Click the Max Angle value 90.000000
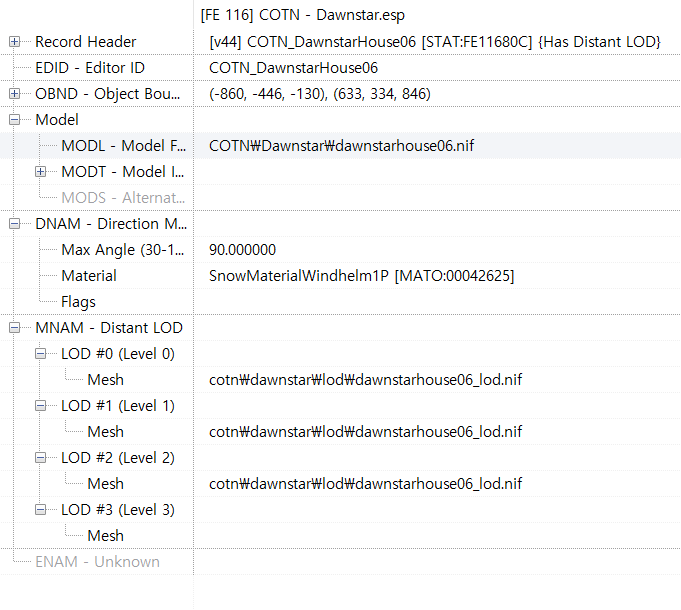Screen dimensions: 681x610 pos(243,250)
